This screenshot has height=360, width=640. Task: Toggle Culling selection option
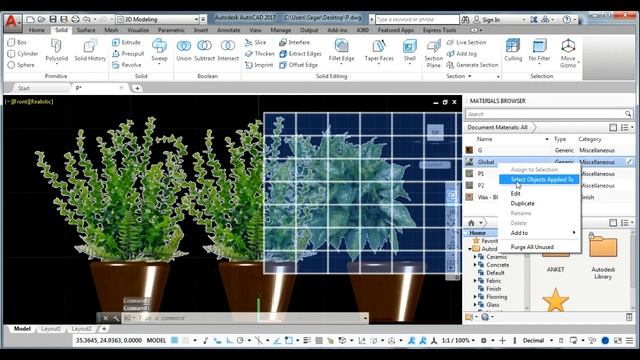(x=513, y=51)
